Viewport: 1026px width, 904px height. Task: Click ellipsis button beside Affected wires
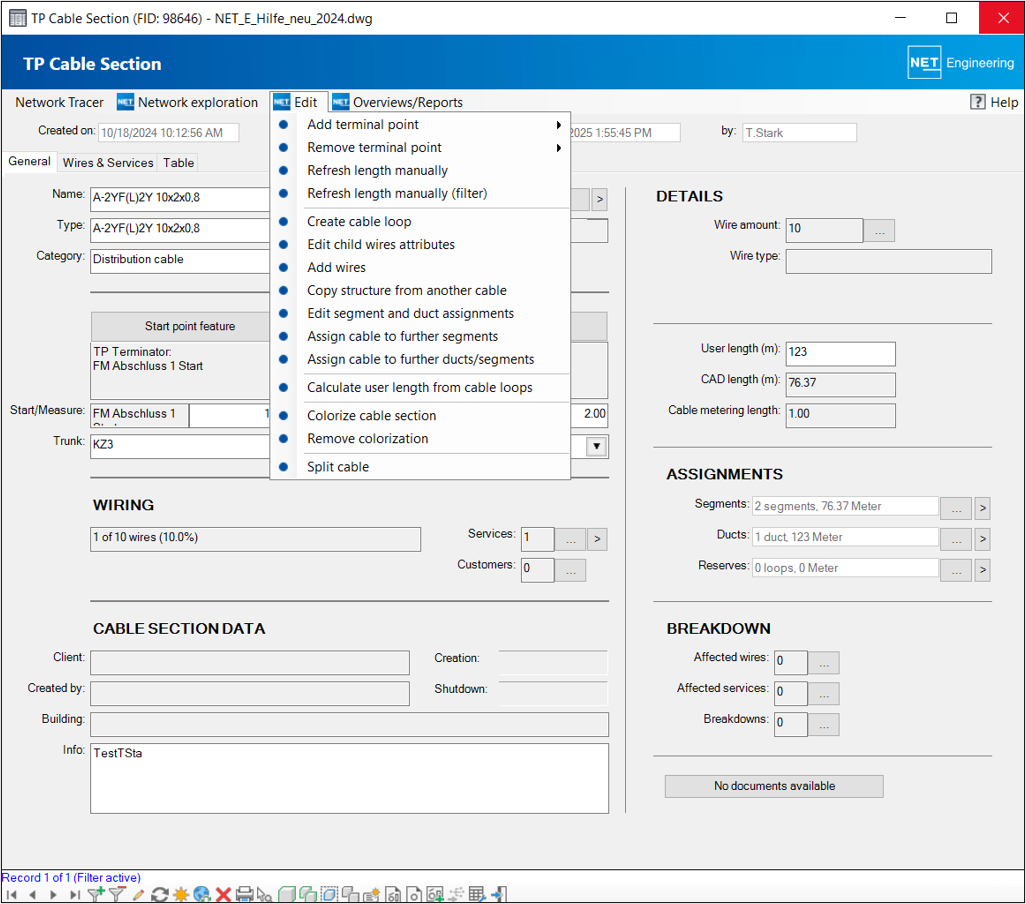pyautogui.click(x=823, y=663)
